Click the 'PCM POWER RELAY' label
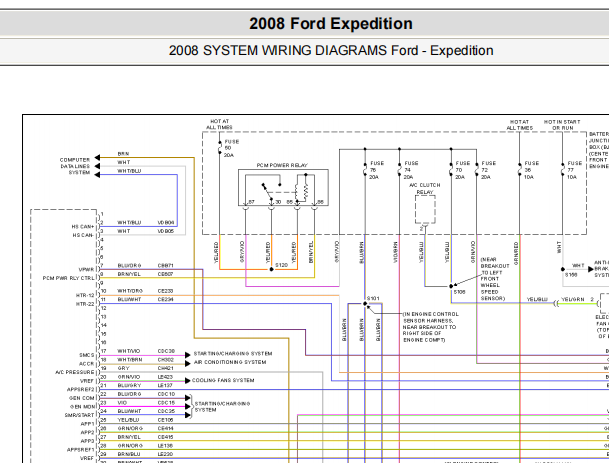The image size is (609, 463). 282,165
